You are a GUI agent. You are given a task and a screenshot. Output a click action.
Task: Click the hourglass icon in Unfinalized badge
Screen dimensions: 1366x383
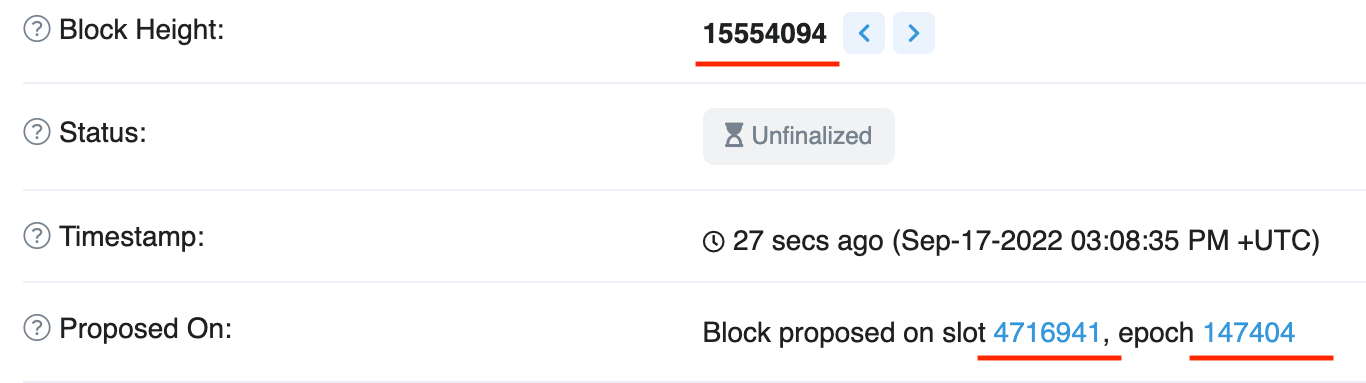(733, 136)
